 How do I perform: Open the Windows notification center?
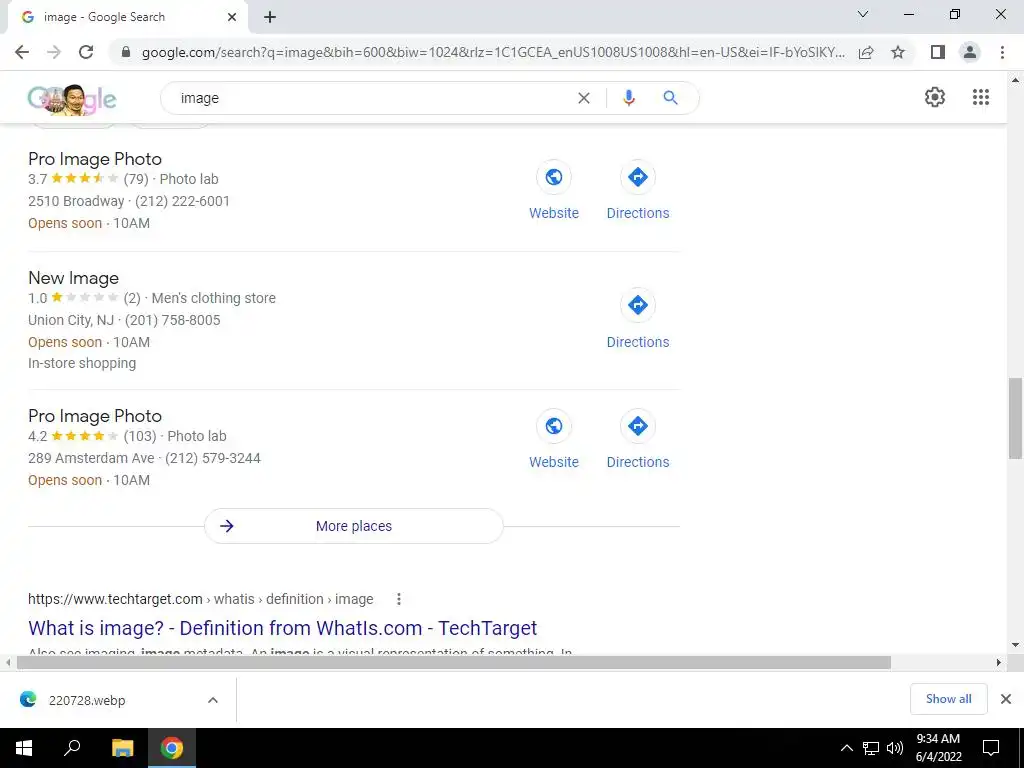pos(991,748)
